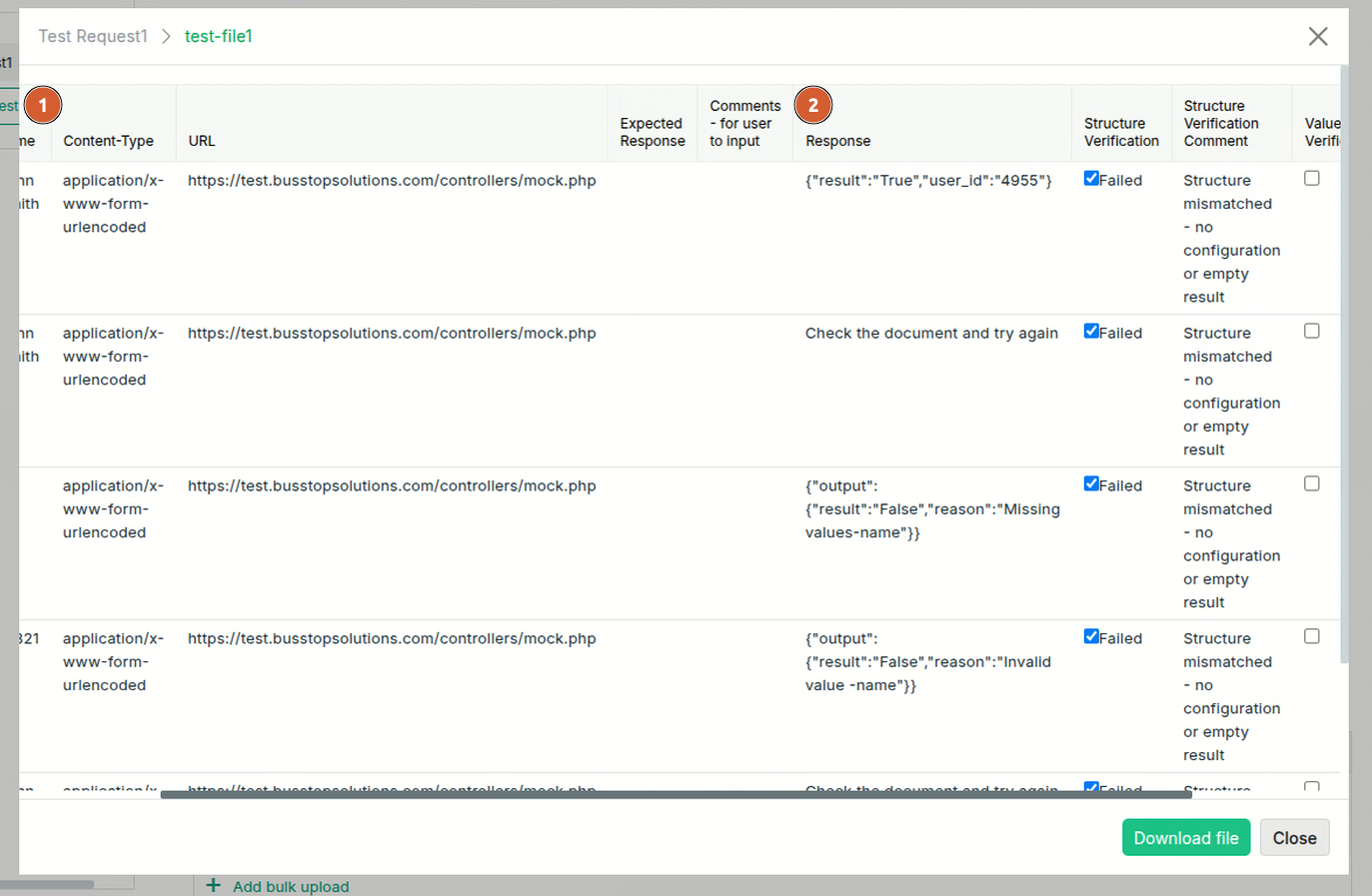Click the orange marker badge 1

click(43, 105)
